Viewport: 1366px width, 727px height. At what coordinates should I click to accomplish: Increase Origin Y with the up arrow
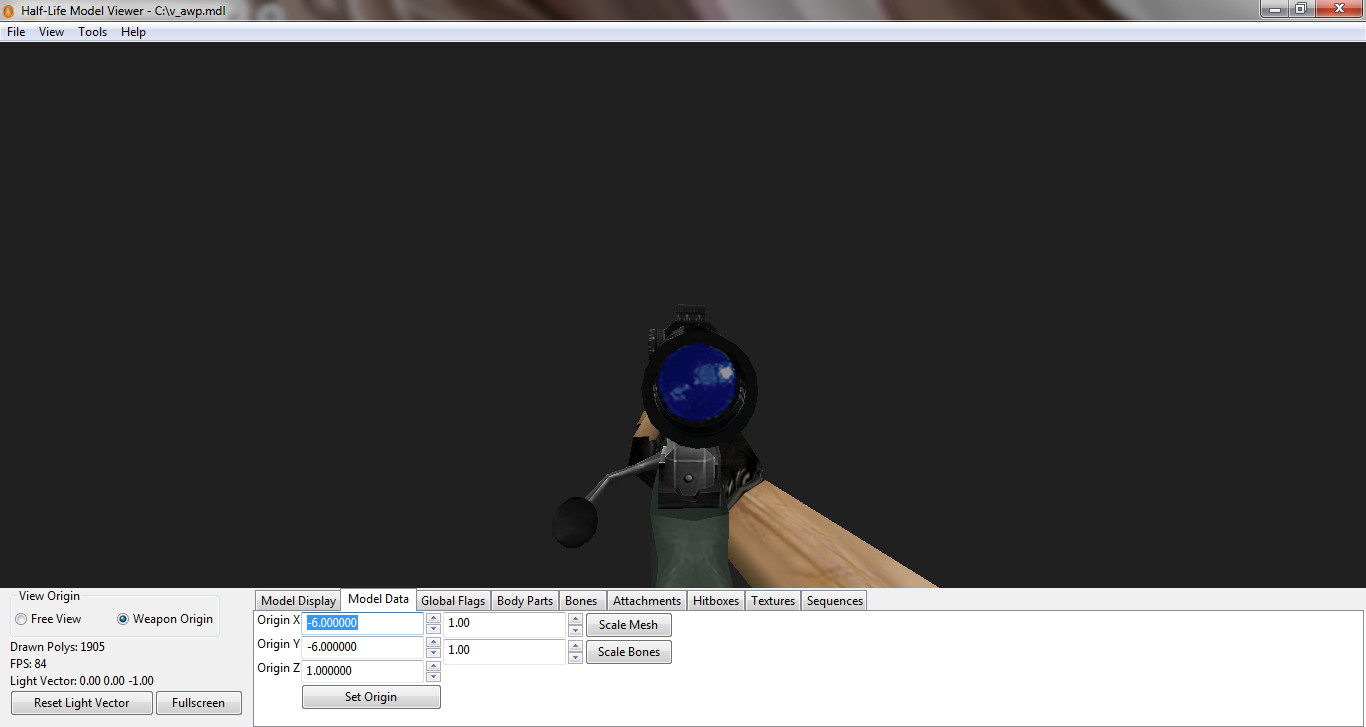pos(433,642)
